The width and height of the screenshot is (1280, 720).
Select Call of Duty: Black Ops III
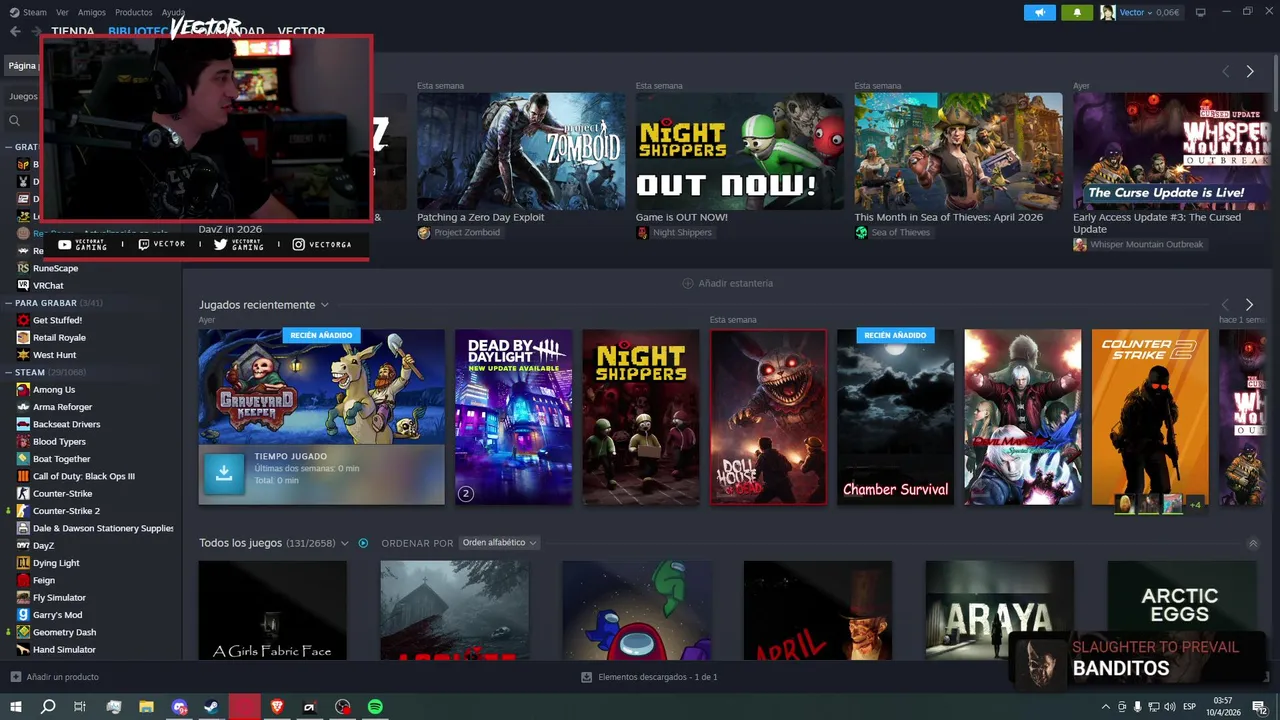pyautogui.click(x=83, y=476)
